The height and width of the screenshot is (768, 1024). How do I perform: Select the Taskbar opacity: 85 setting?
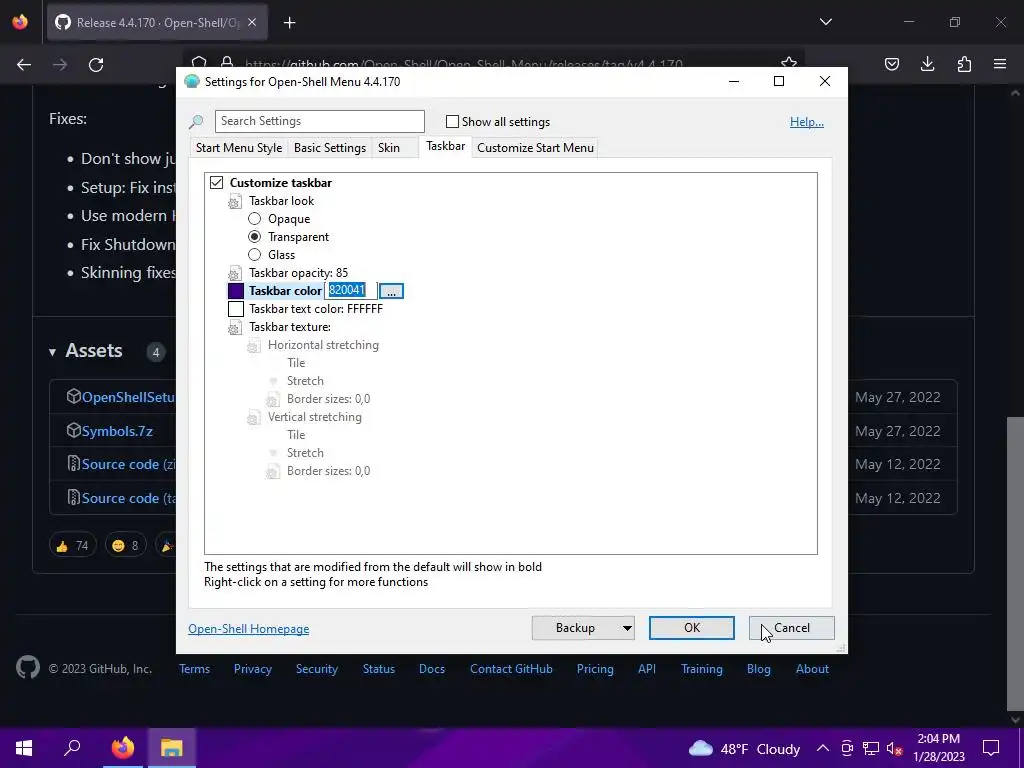point(298,273)
